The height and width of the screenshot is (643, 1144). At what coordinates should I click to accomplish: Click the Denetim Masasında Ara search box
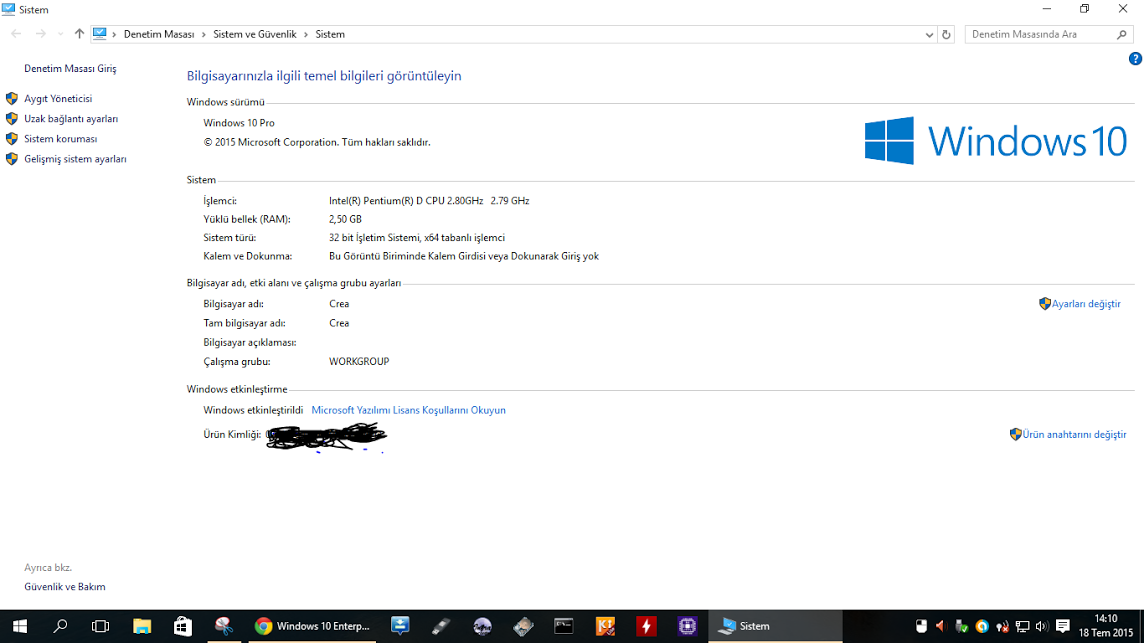[x=1048, y=34]
